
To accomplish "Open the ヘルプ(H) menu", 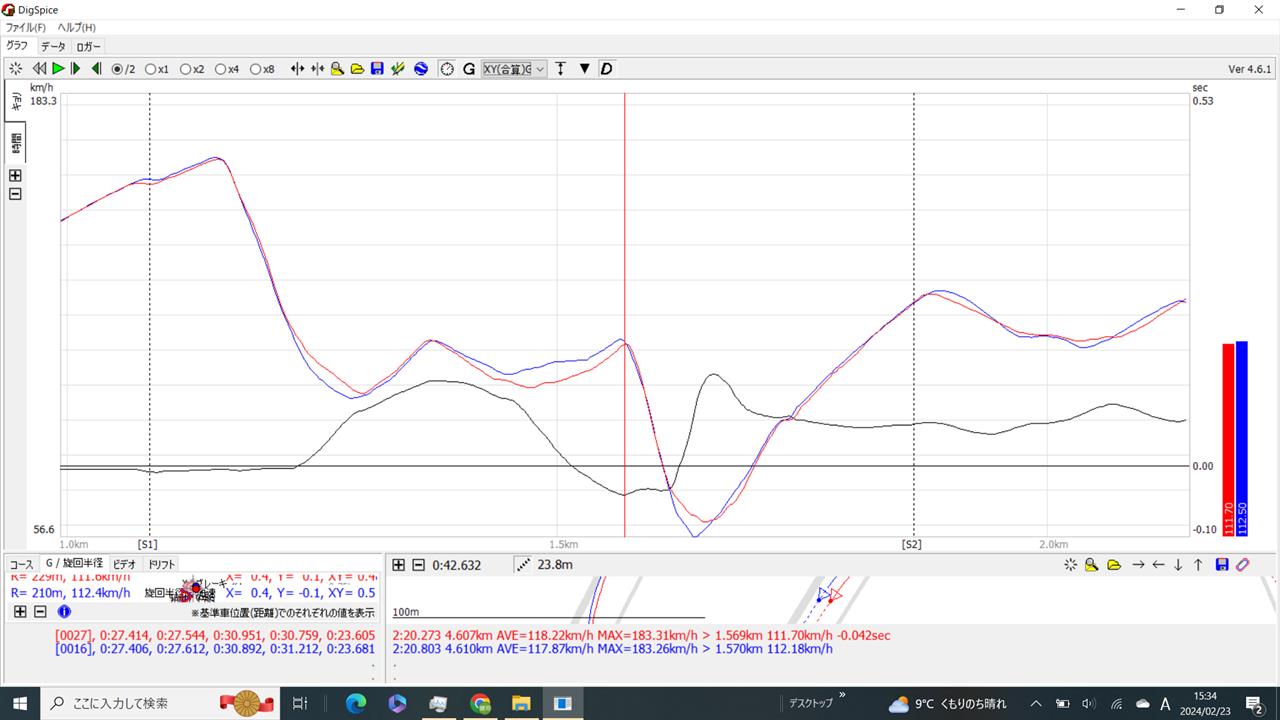I will point(76,27).
